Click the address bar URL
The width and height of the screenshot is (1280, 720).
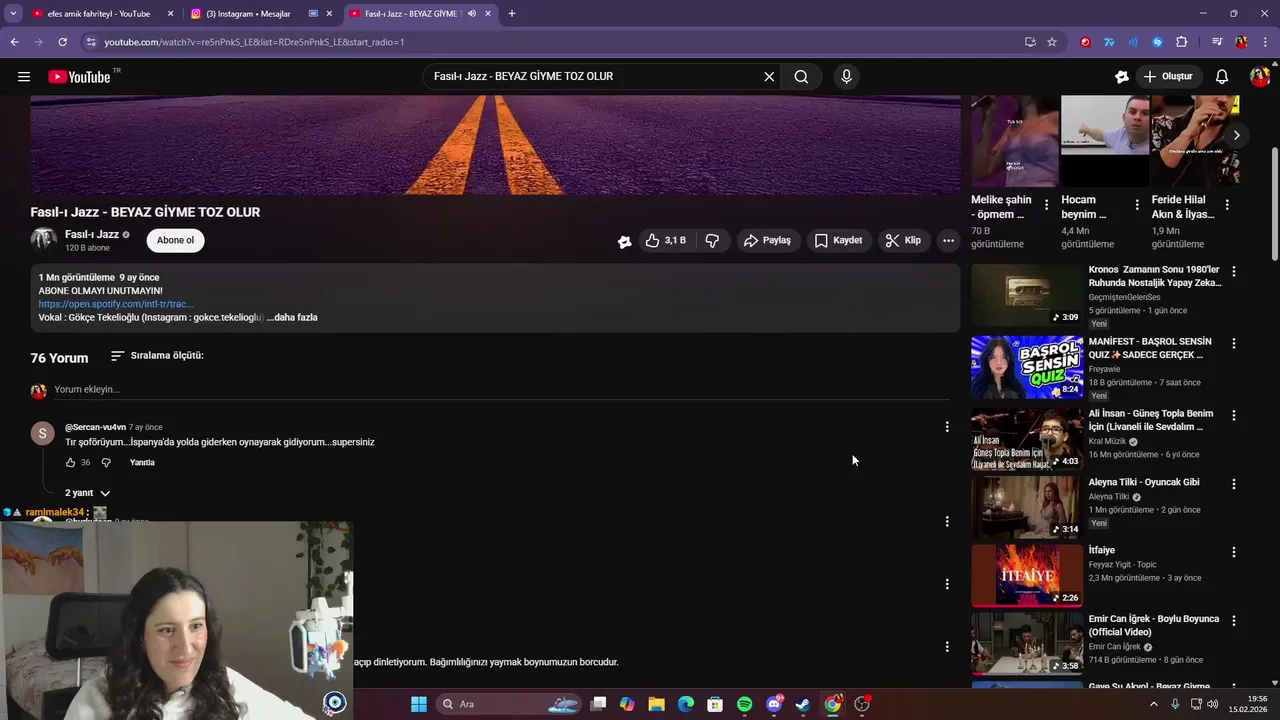coord(254,42)
